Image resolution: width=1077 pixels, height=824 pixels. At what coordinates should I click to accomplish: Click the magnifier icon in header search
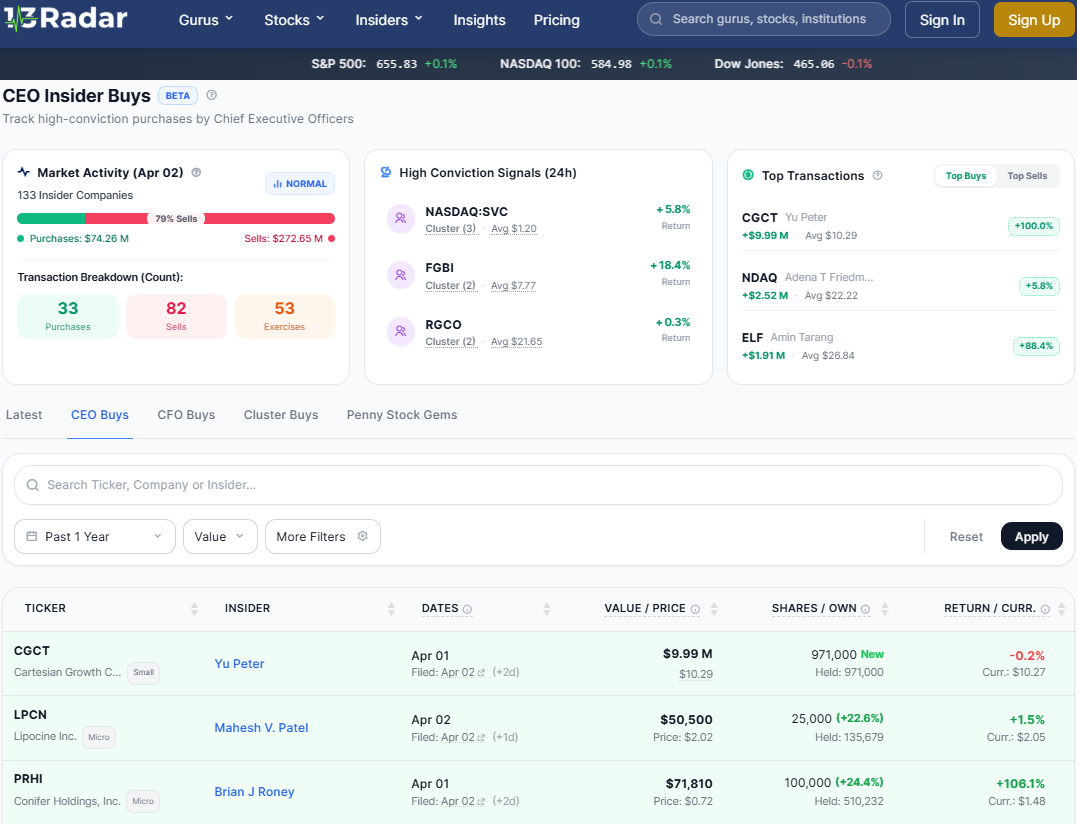[656, 19]
